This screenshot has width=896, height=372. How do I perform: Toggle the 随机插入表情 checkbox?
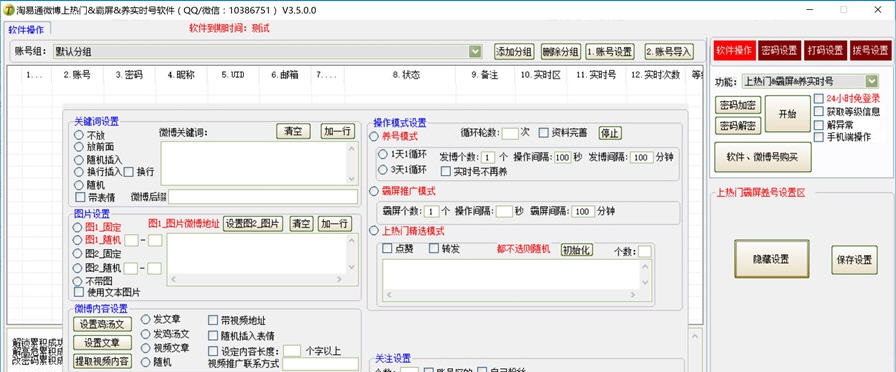[x=213, y=335]
